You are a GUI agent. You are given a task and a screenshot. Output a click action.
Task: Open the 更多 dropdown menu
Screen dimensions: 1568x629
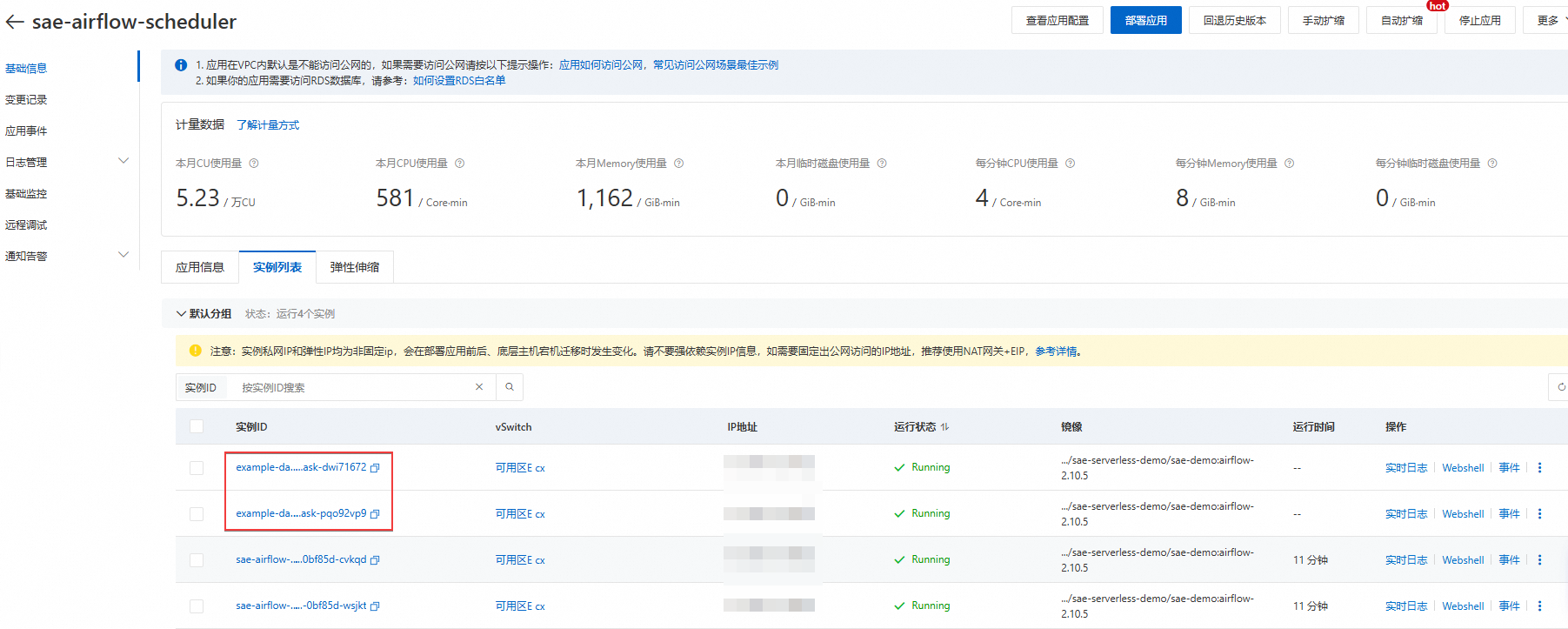1547,21
